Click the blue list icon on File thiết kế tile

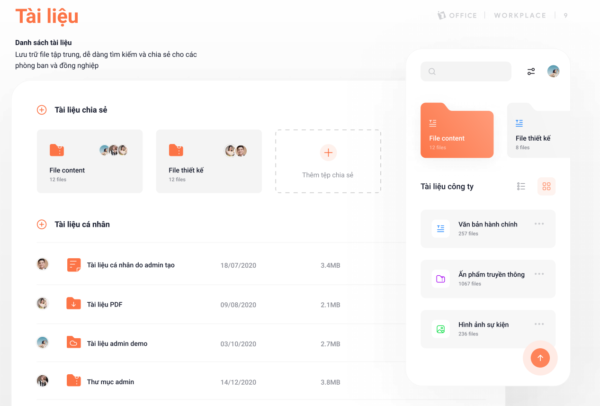[519, 123]
